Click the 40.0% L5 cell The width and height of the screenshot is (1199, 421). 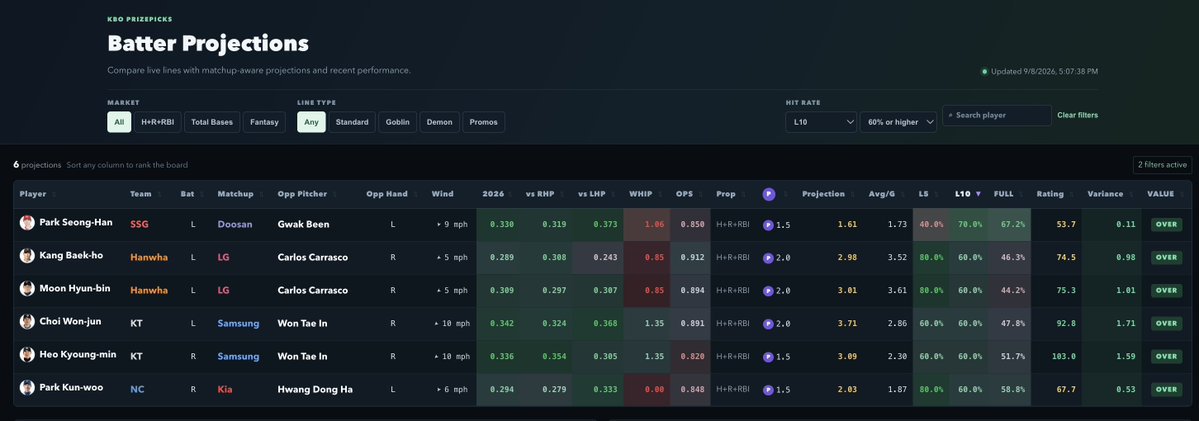point(931,225)
